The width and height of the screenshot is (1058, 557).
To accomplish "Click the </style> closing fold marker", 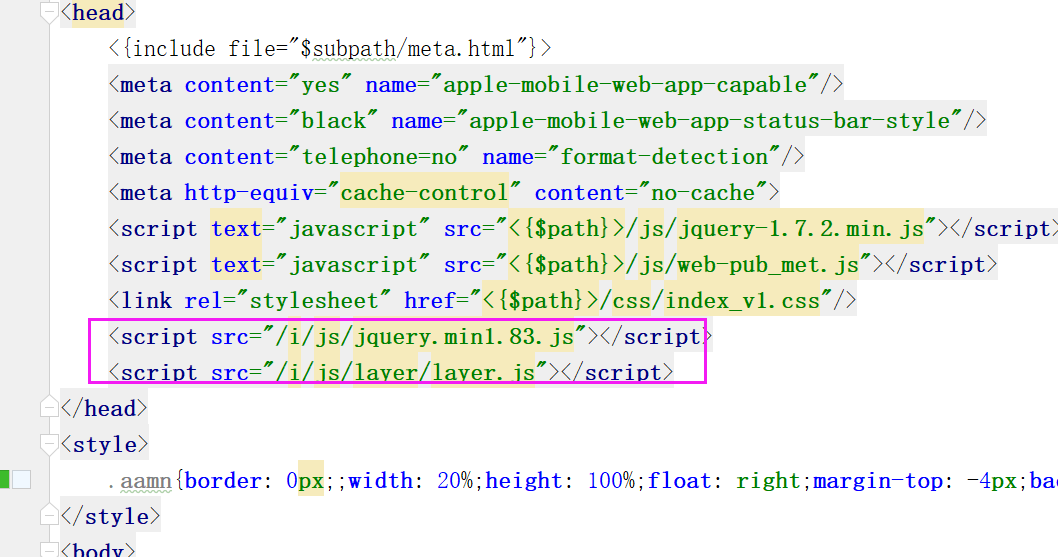I will (x=49, y=515).
